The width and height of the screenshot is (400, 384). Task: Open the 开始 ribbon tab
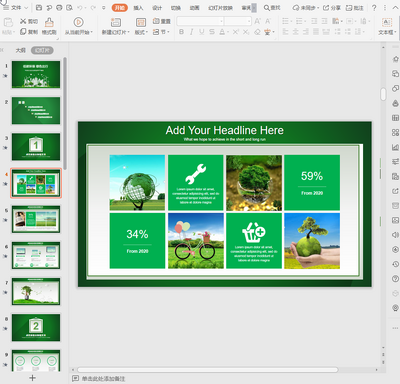120,7
